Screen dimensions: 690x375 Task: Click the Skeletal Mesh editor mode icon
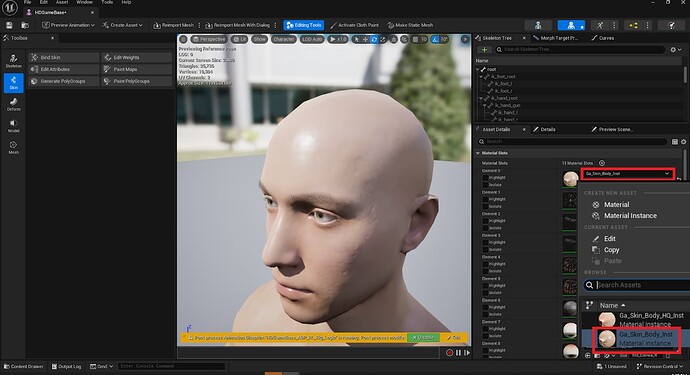coord(571,26)
